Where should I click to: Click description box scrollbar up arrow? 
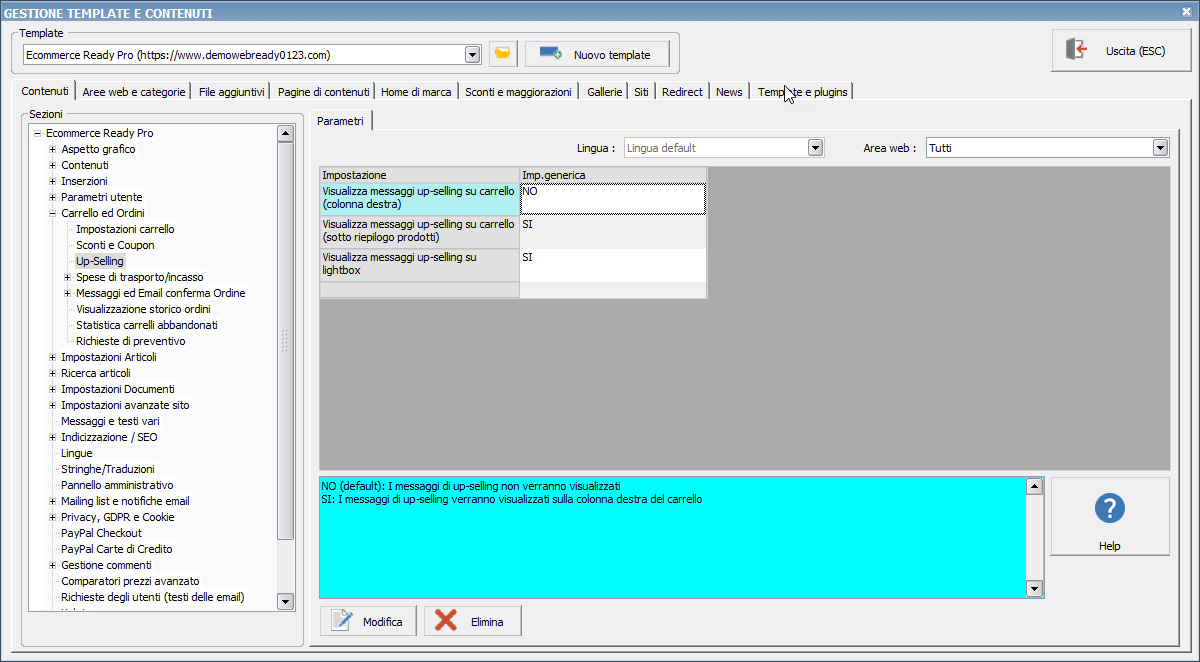(1035, 486)
